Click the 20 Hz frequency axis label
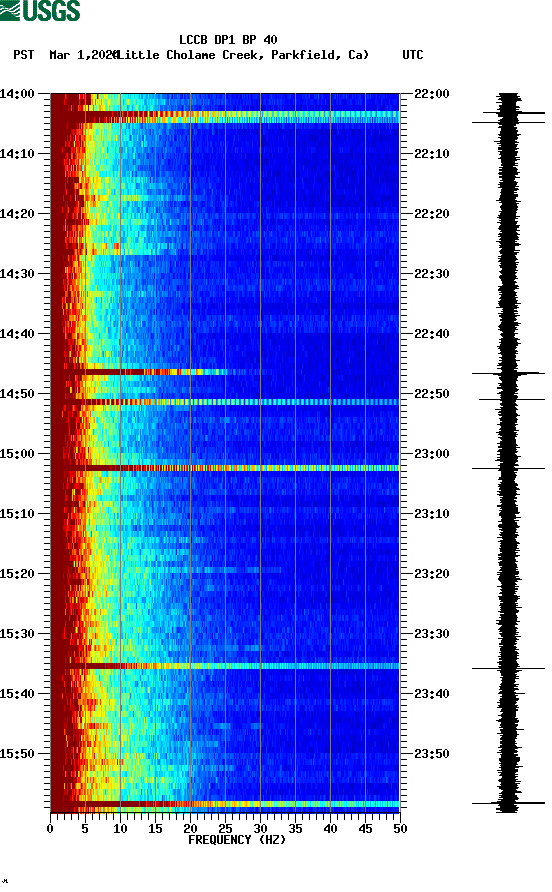The height and width of the screenshot is (892, 552). click(190, 829)
